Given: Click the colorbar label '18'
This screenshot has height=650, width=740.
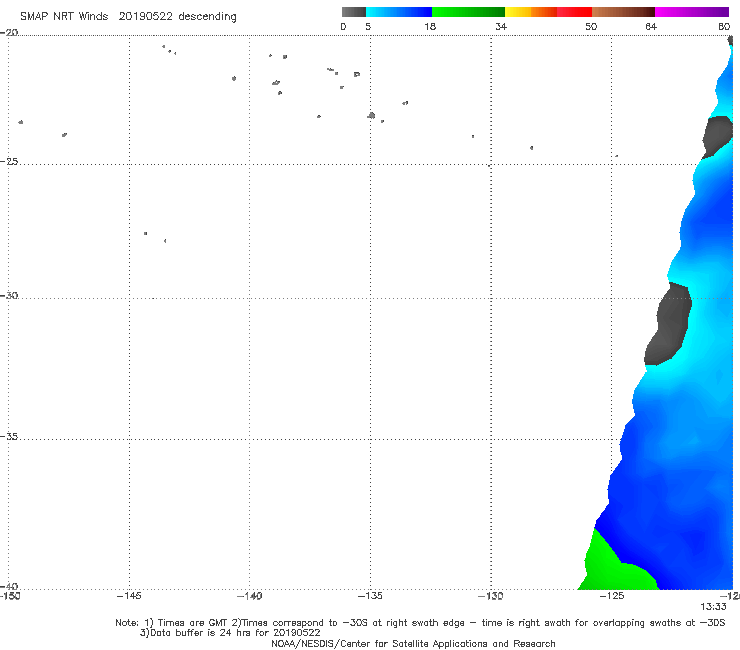Looking at the screenshot, I should 430,26.
